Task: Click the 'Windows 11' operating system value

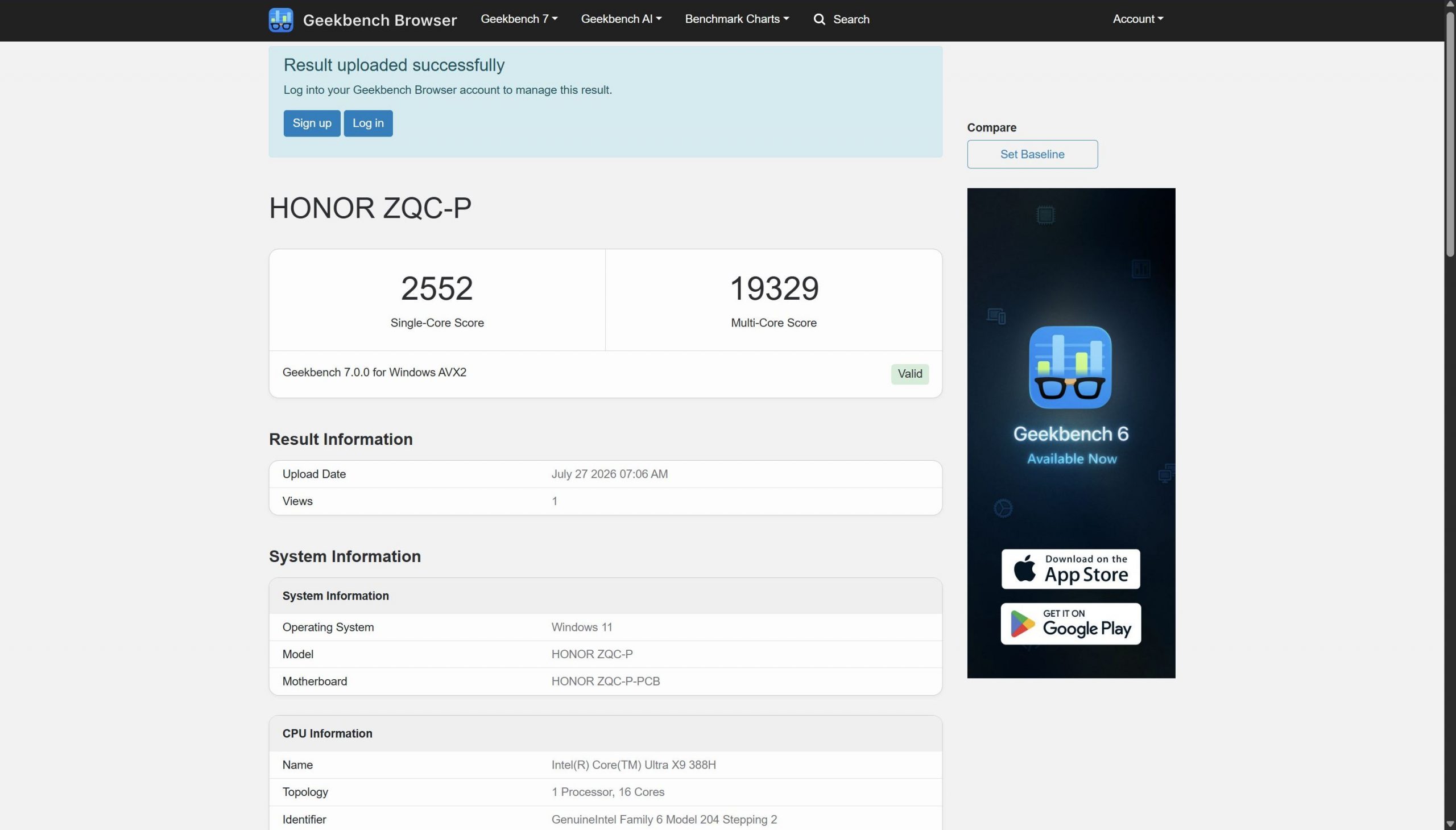Action: click(581, 627)
